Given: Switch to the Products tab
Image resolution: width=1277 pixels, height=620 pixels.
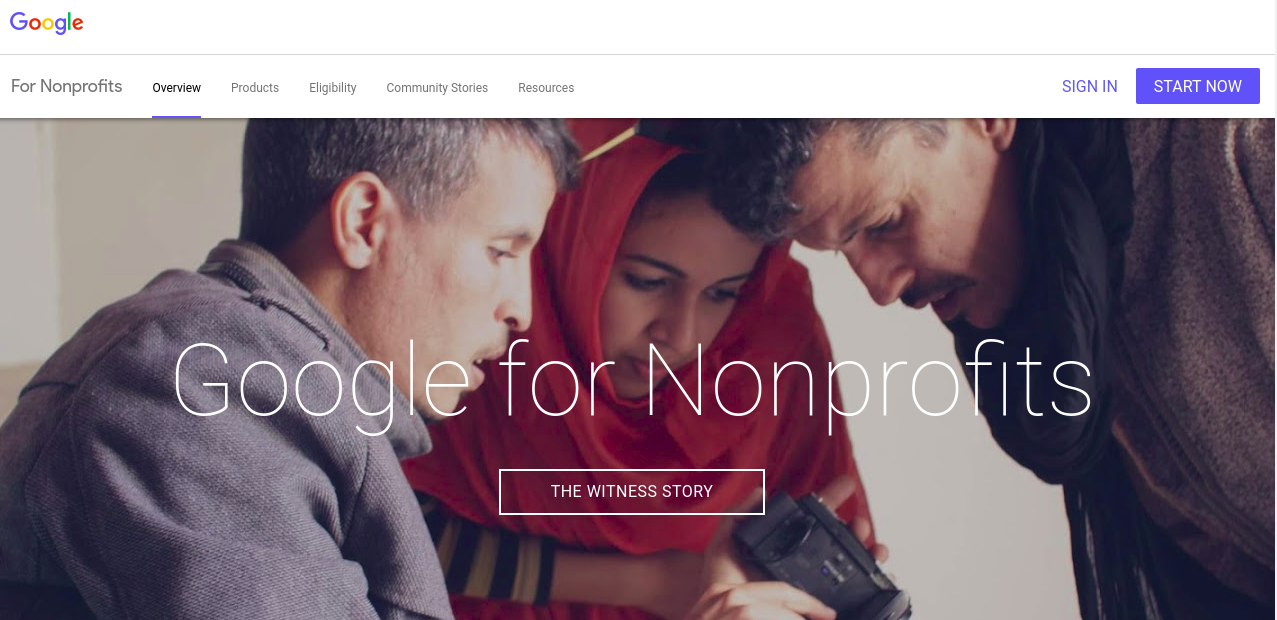Looking at the screenshot, I should click(x=255, y=88).
